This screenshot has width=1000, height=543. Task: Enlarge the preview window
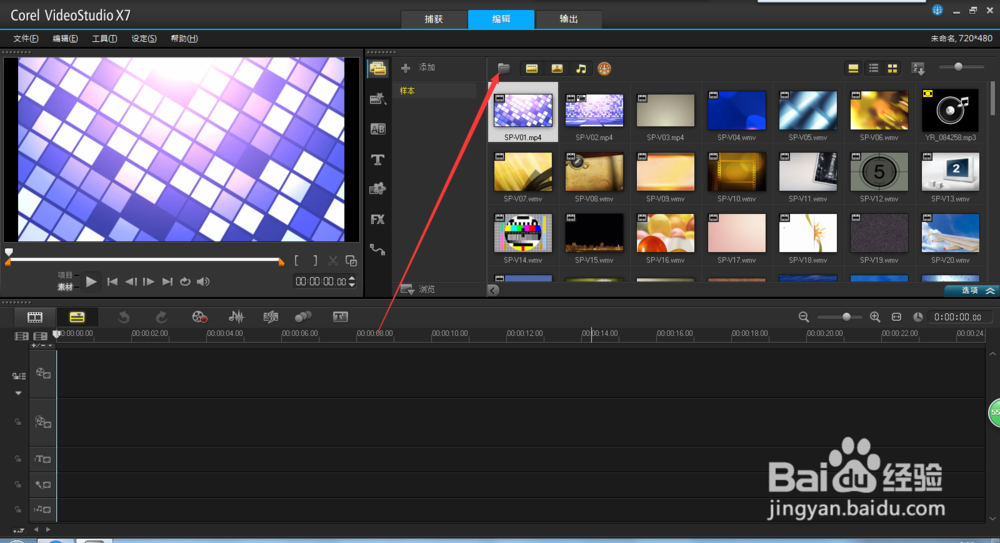pos(351,261)
